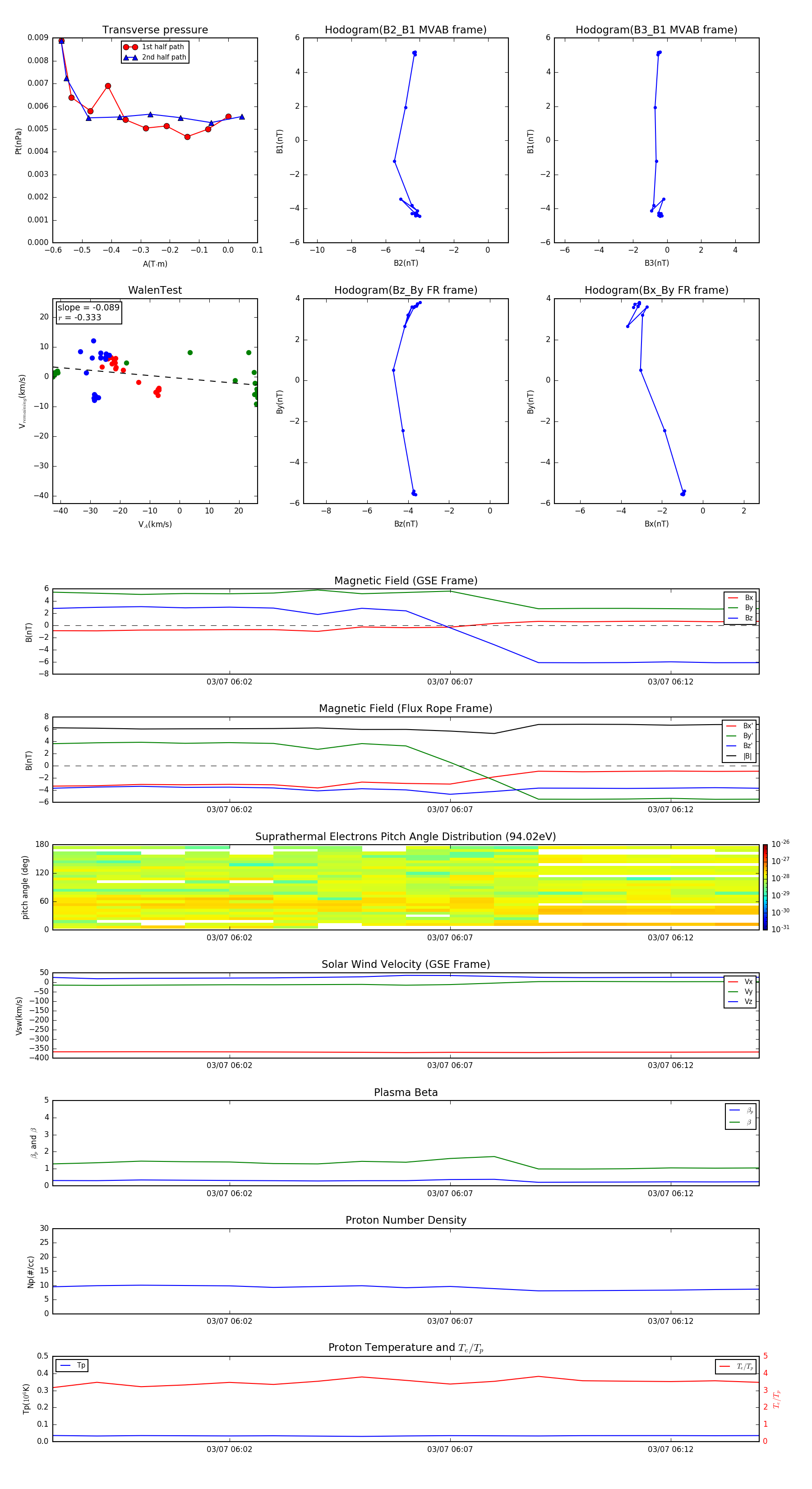This screenshot has width=812, height=1489.
Task: Click 'Bx' in GSE magnetic field legend
Action: (x=748, y=598)
